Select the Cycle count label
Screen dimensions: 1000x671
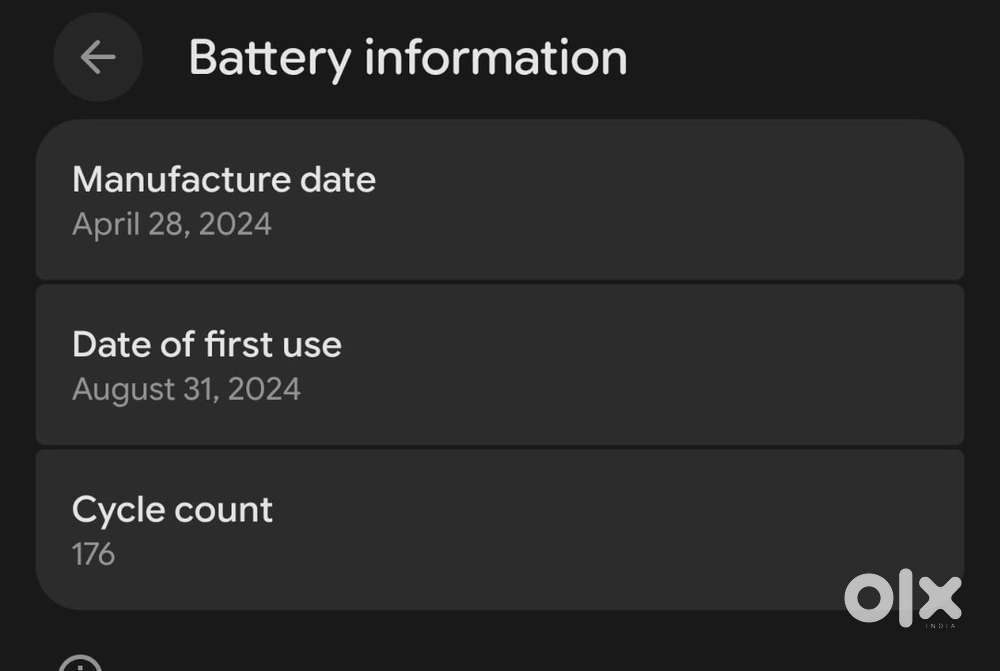pyautogui.click(x=172, y=510)
